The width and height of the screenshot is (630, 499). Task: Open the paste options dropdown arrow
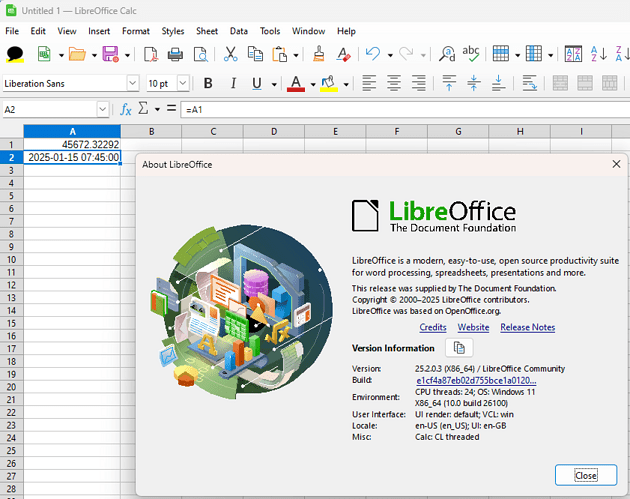pyautogui.click(x=296, y=55)
